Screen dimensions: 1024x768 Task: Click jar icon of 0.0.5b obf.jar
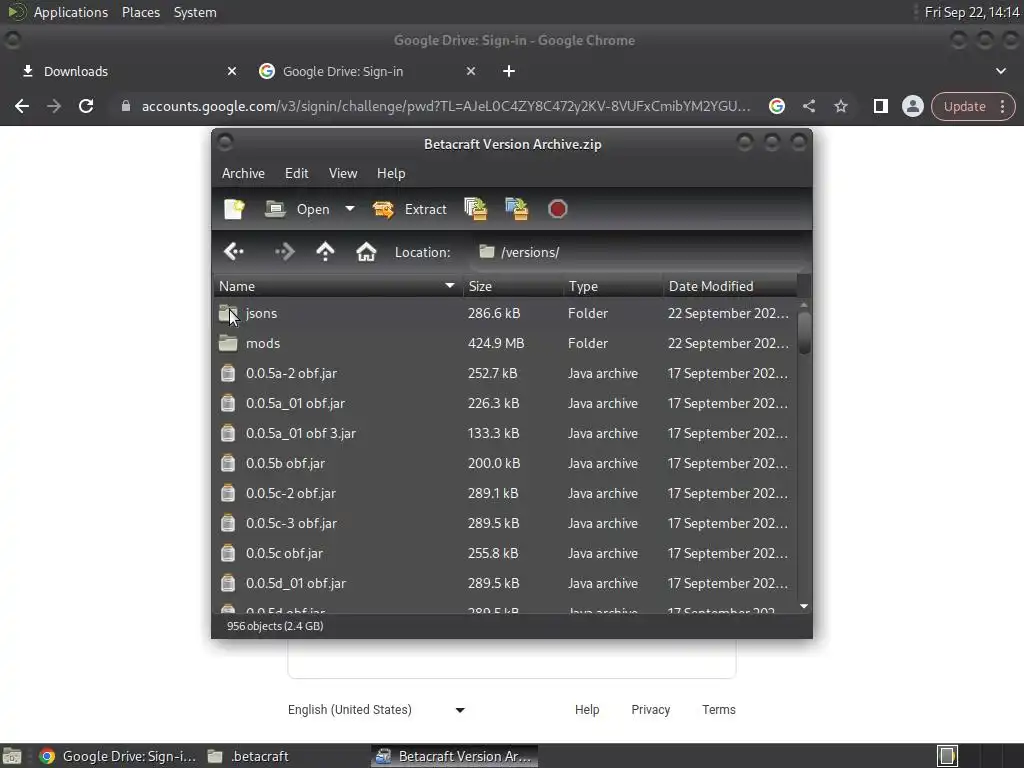tap(228, 463)
